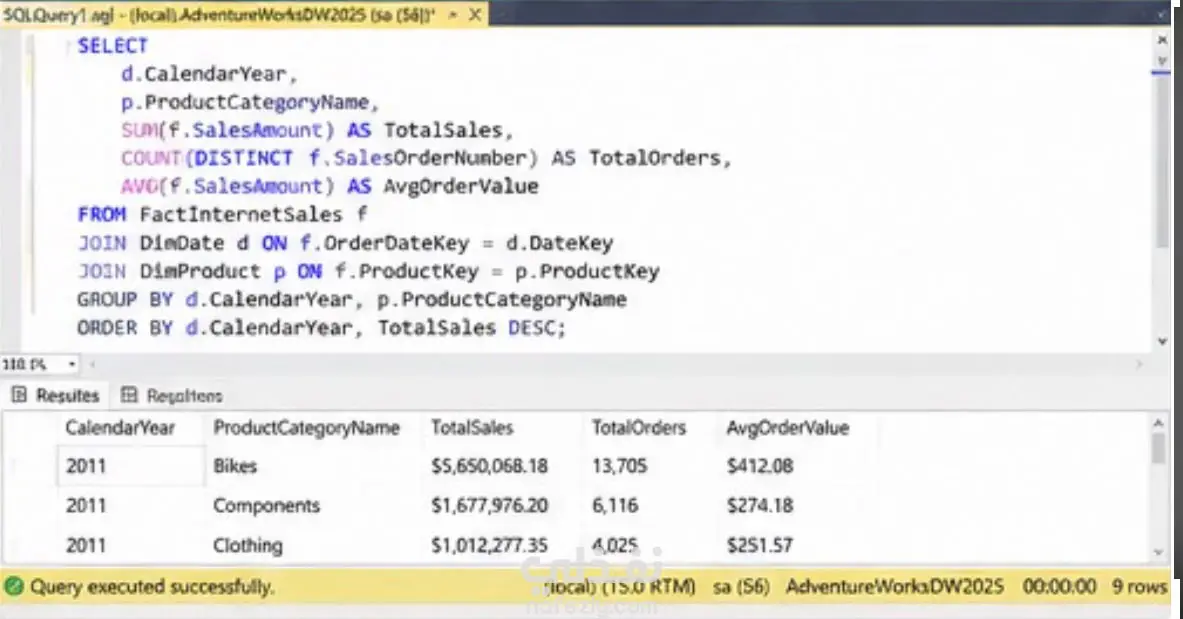The height and width of the screenshot is (619, 1183).
Task: Place cursor on the AvgOrderValue alias
Action: [x=461, y=186]
